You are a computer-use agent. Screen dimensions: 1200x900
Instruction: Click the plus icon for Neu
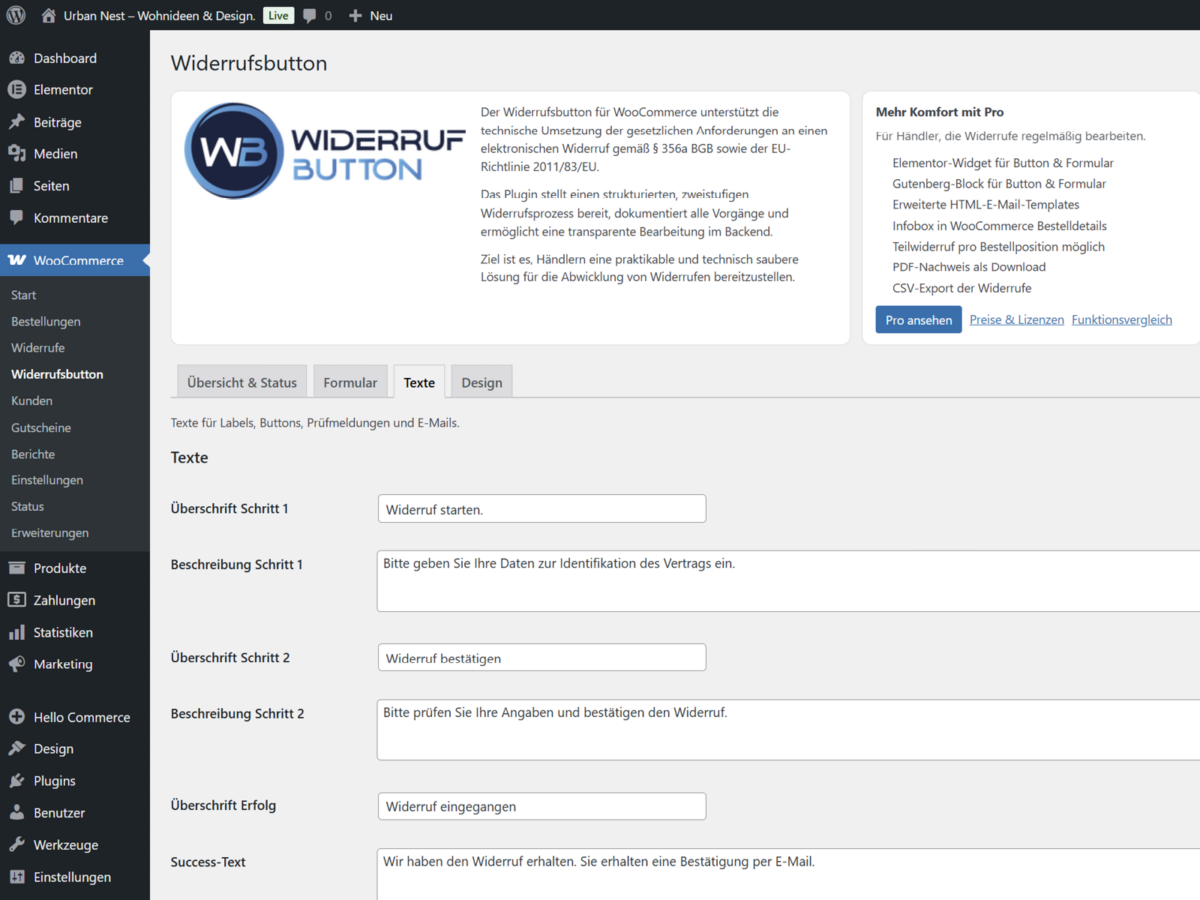click(355, 16)
